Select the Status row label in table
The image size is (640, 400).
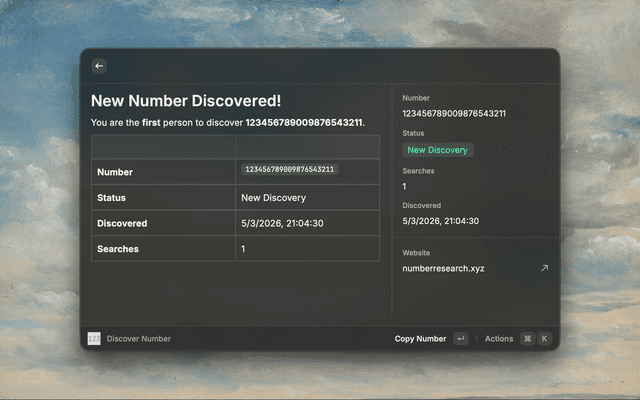[x=114, y=198]
